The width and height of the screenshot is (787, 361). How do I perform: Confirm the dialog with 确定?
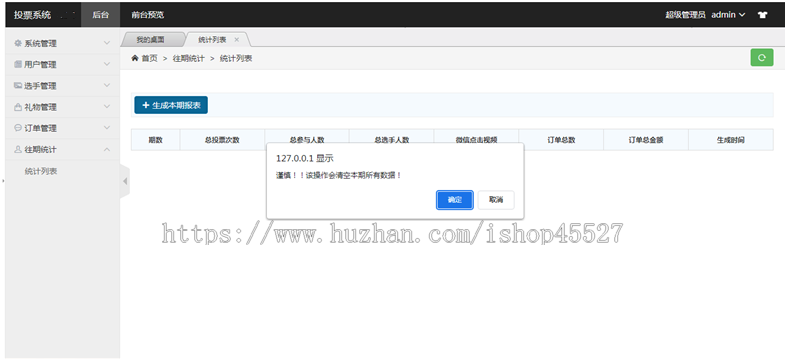click(455, 200)
